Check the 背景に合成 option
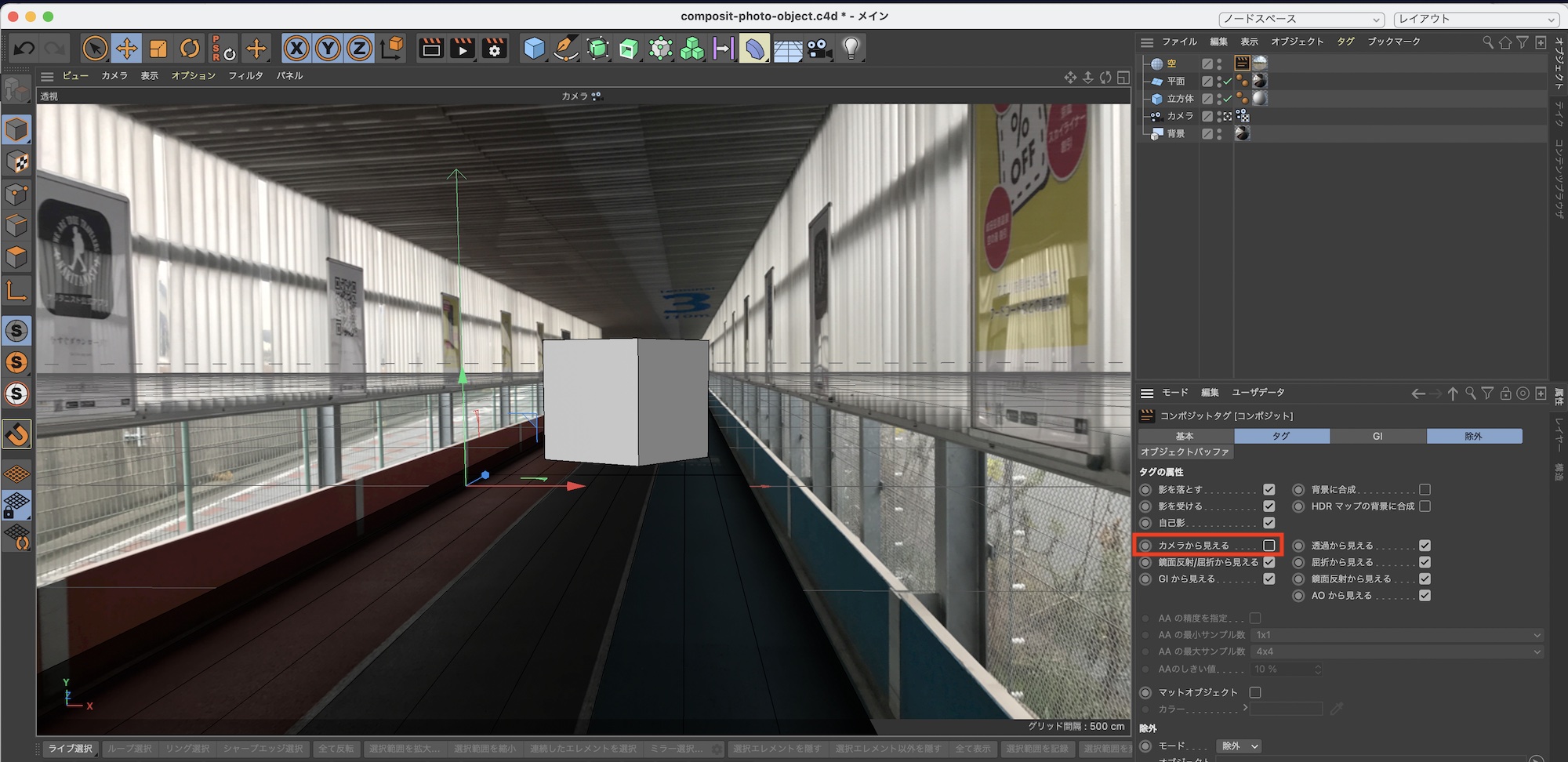1568x762 pixels. tap(1425, 490)
